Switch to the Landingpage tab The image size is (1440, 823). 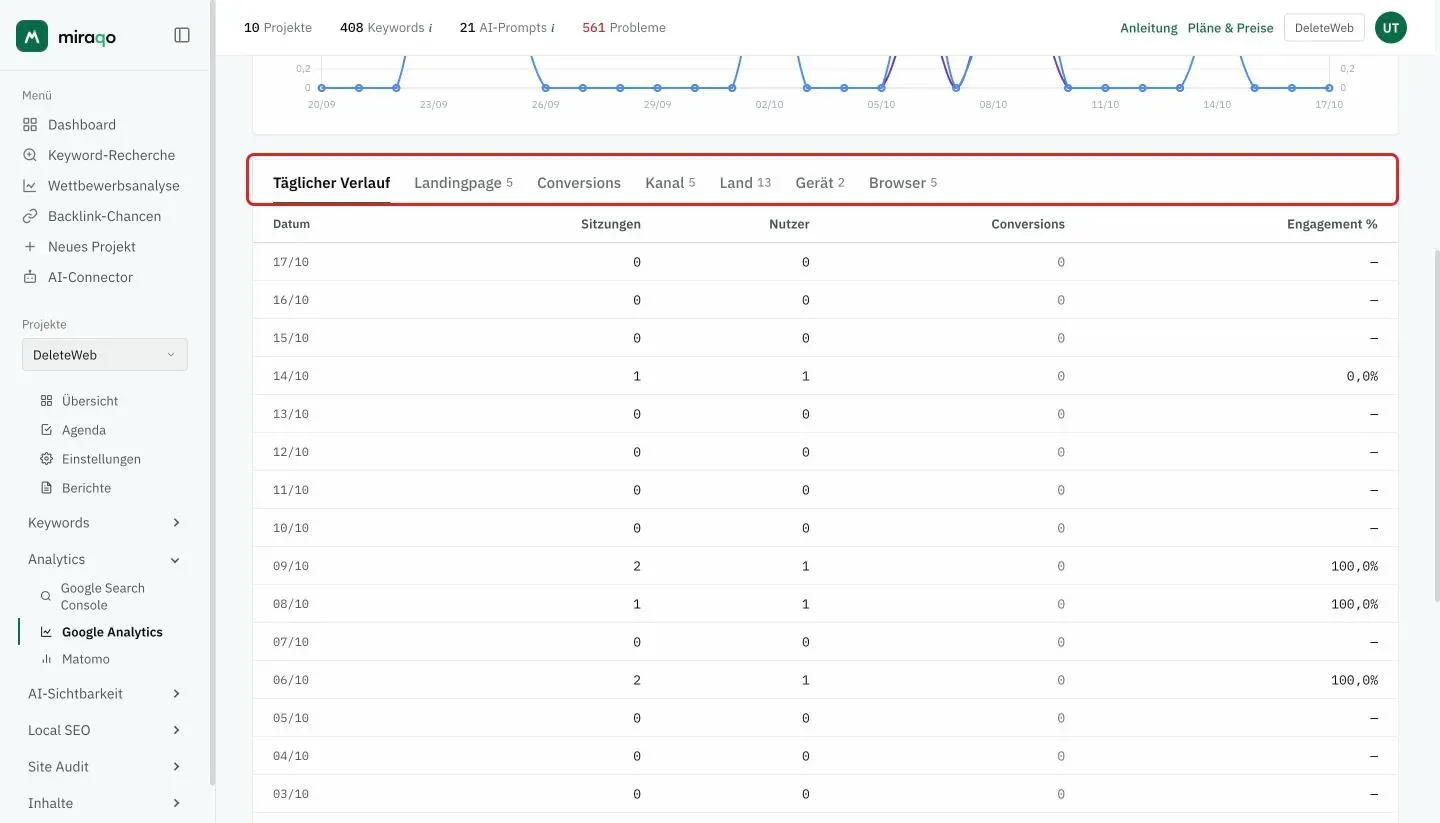tap(463, 183)
